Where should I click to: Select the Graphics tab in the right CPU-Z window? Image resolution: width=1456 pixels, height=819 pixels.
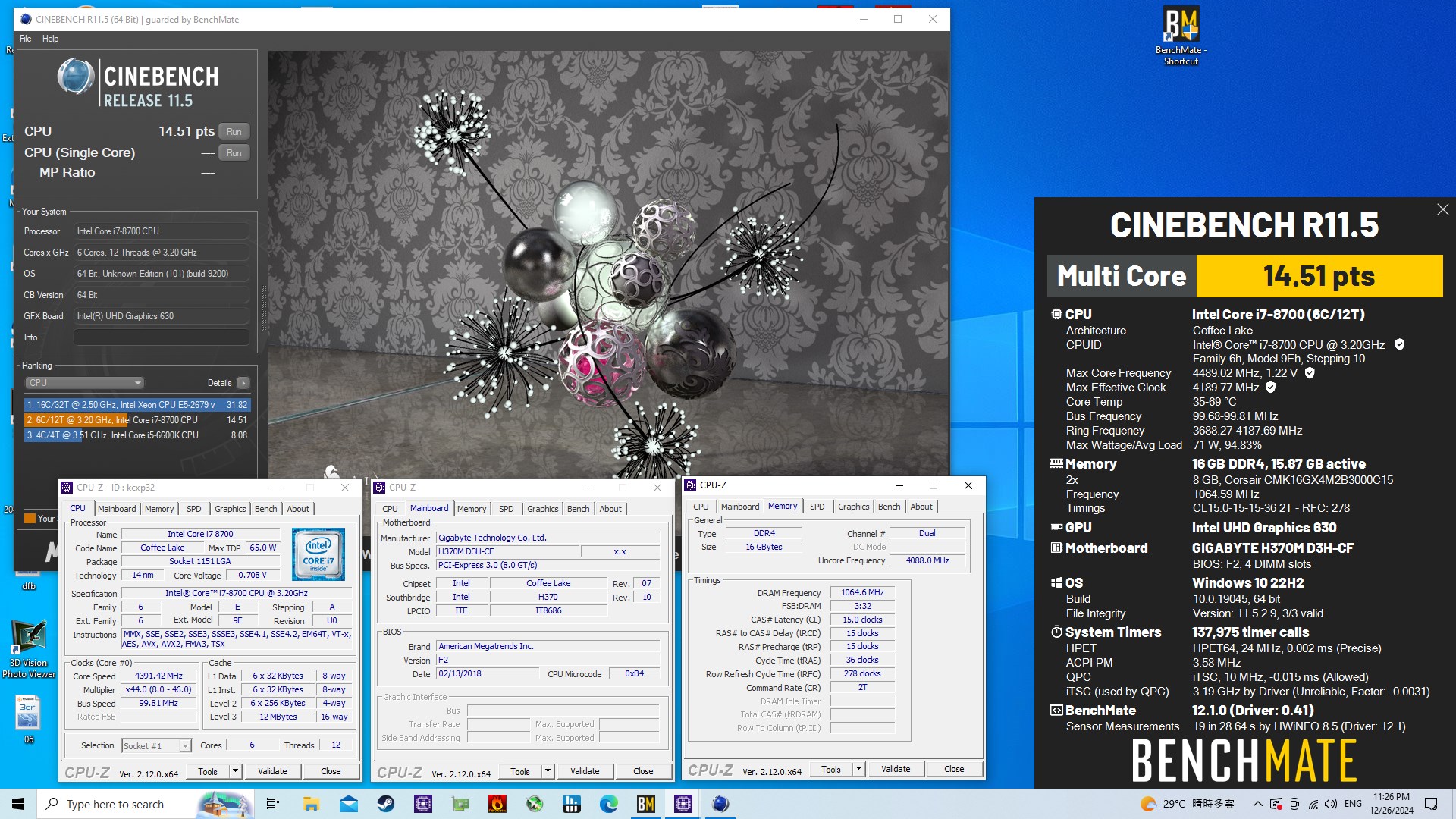(854, 507)
